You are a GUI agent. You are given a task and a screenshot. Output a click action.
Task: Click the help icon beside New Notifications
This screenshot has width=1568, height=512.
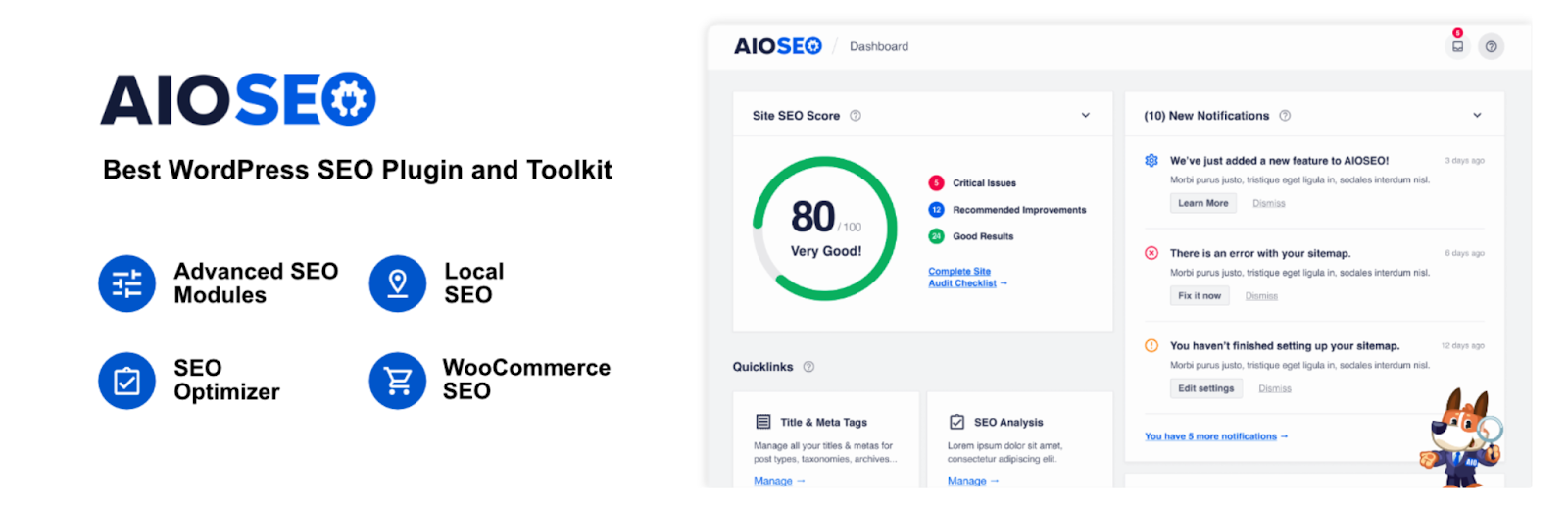click(x=1285, y=116)
